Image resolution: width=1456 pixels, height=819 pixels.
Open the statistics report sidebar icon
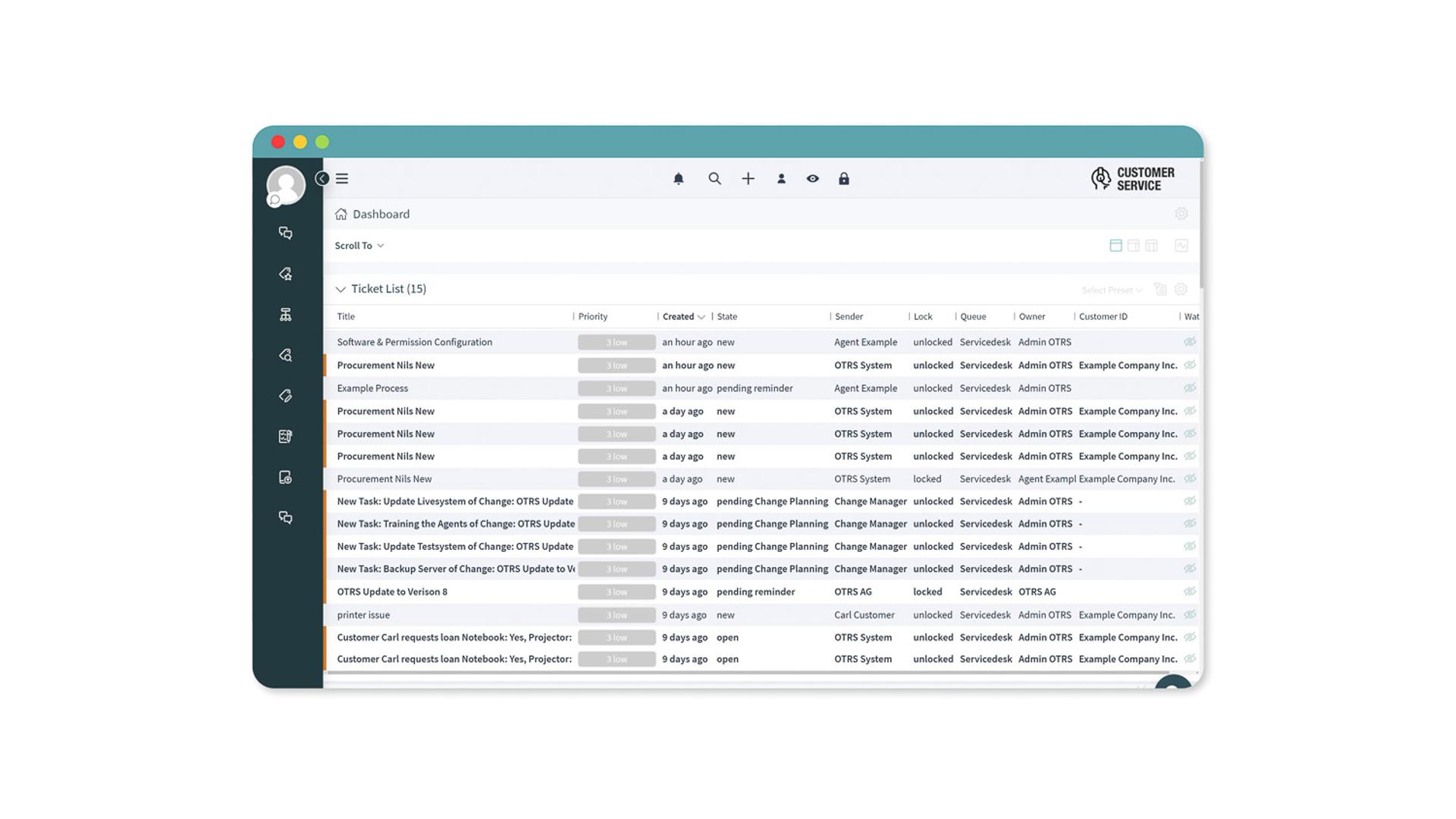click(x=286, y=437)
